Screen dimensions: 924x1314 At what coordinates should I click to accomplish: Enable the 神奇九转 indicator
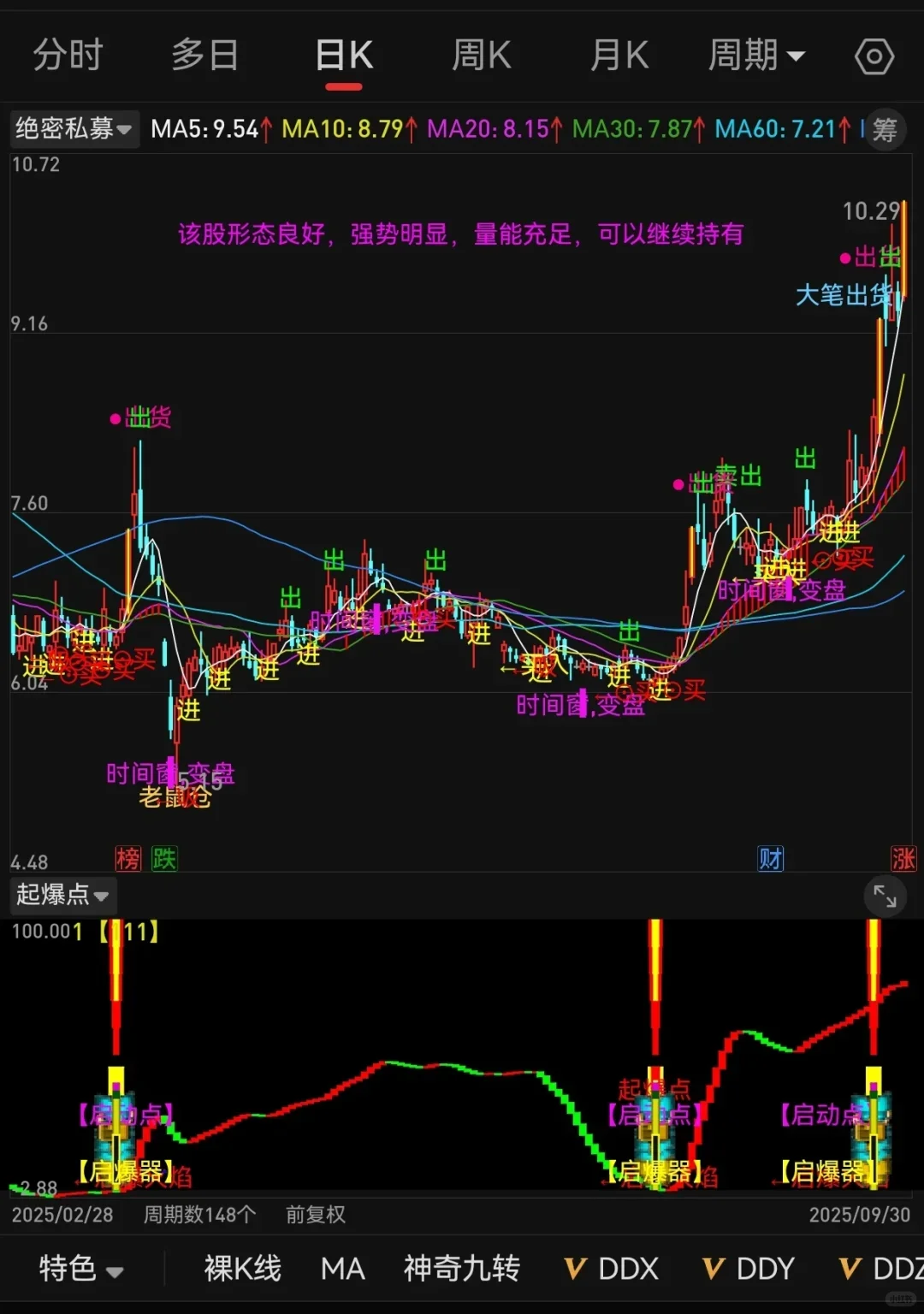pos(461,1269)
